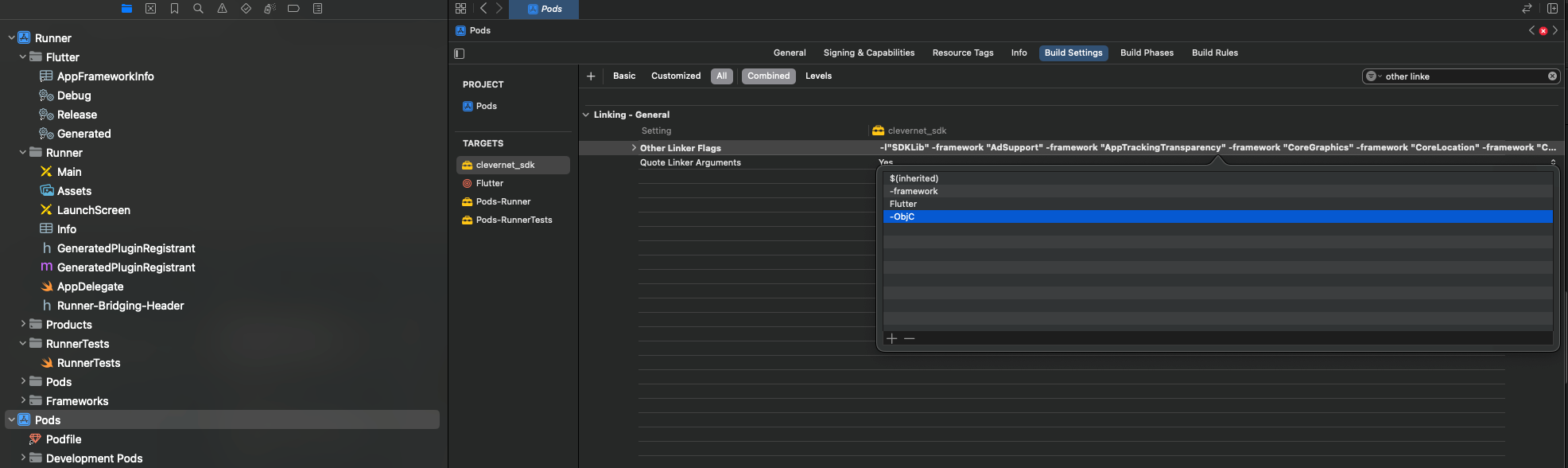Viewport: 1568px width, 468px height.
Task: Select the -framework entry in the popover
Action: tap(1217, 191)
